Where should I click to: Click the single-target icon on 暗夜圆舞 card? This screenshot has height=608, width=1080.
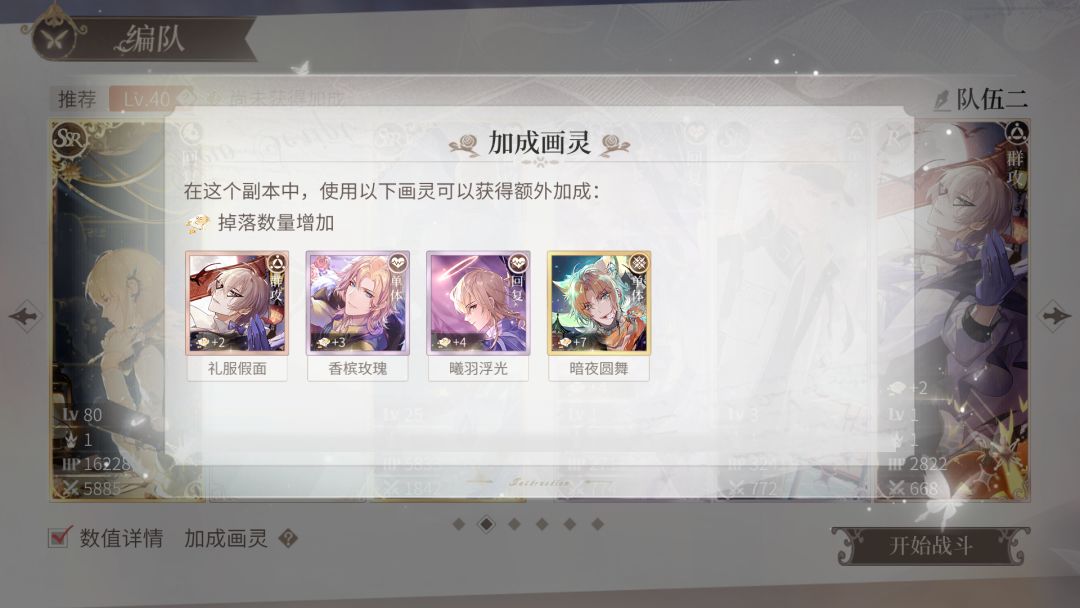[639, 264]
